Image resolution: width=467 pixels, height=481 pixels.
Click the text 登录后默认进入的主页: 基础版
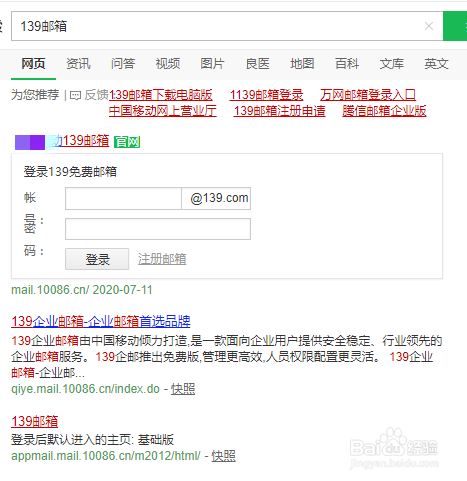point(93,440)
